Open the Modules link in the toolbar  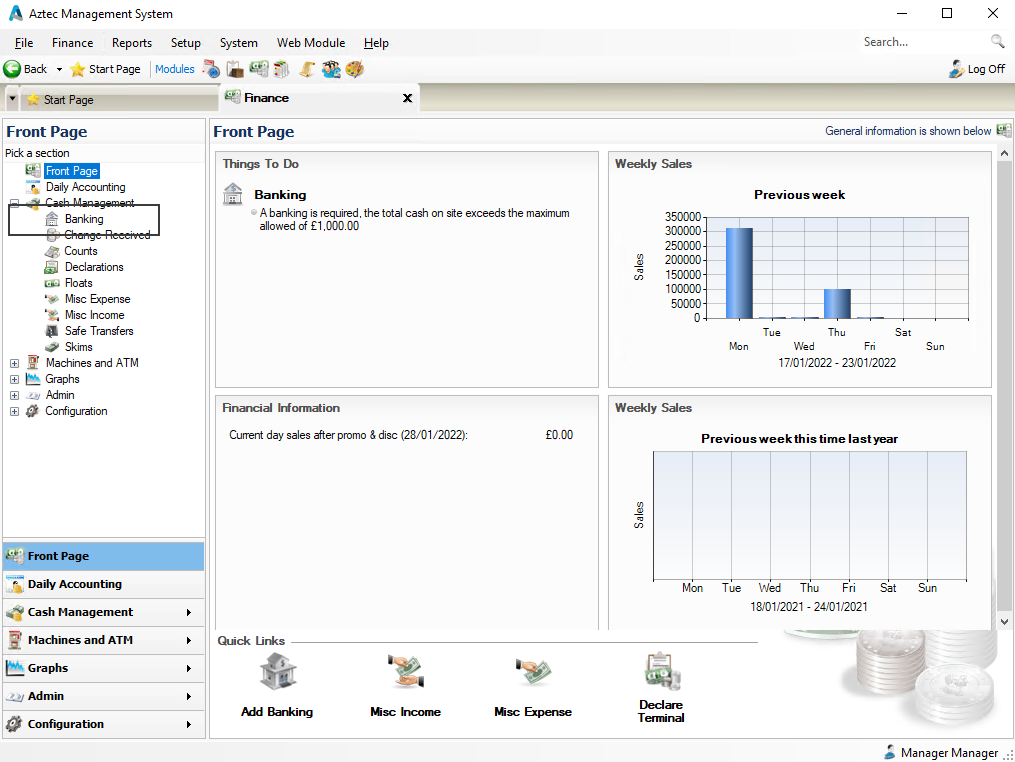(176, 69)
